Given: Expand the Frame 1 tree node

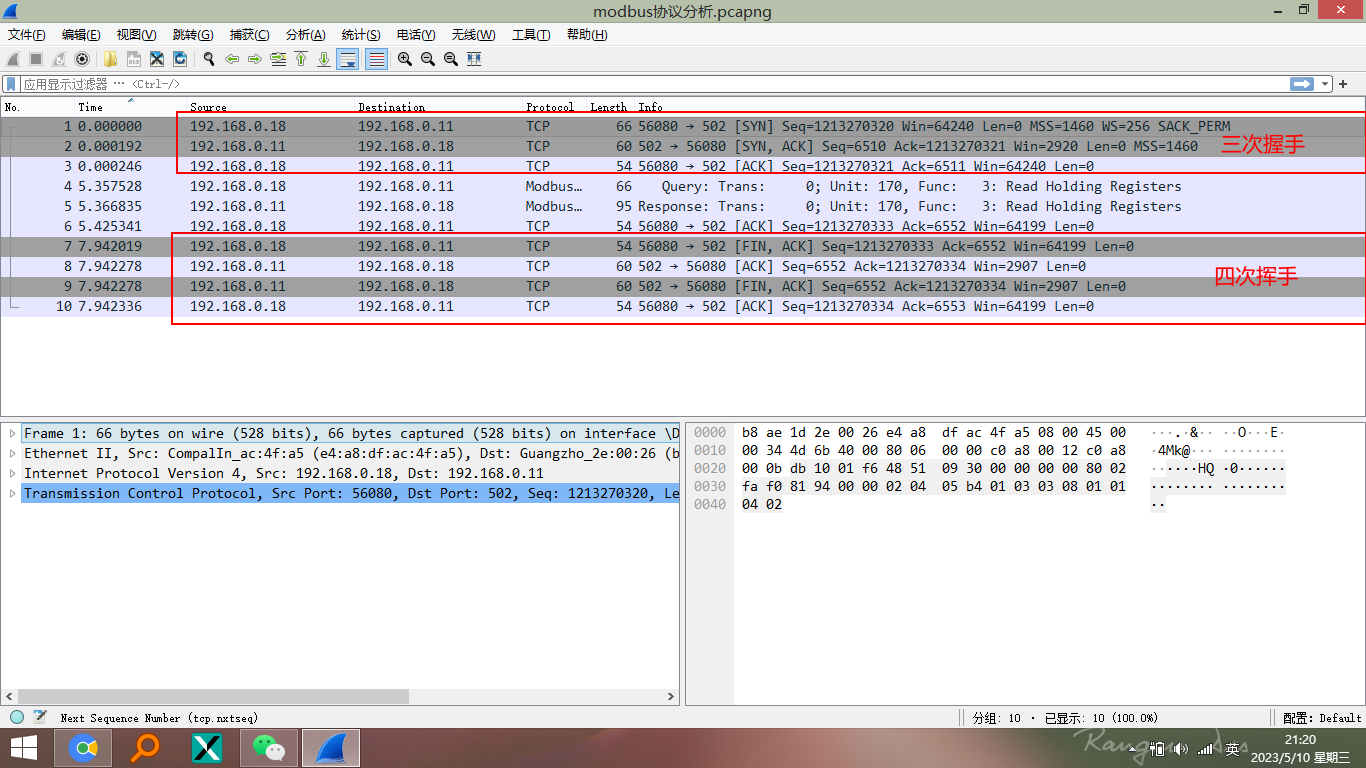Looking at the screenshot, I should tap(12, 433).
